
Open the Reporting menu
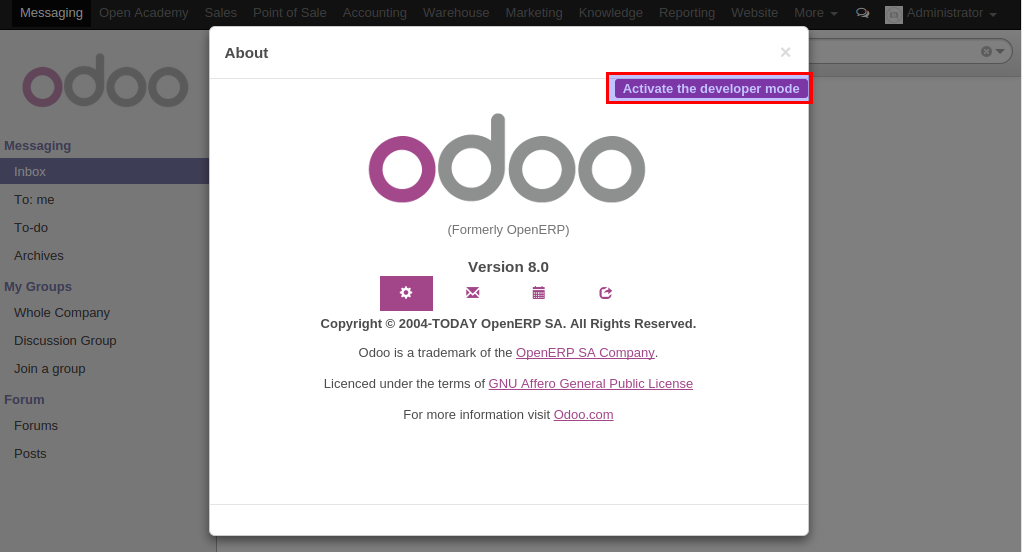tap(687, 13)
